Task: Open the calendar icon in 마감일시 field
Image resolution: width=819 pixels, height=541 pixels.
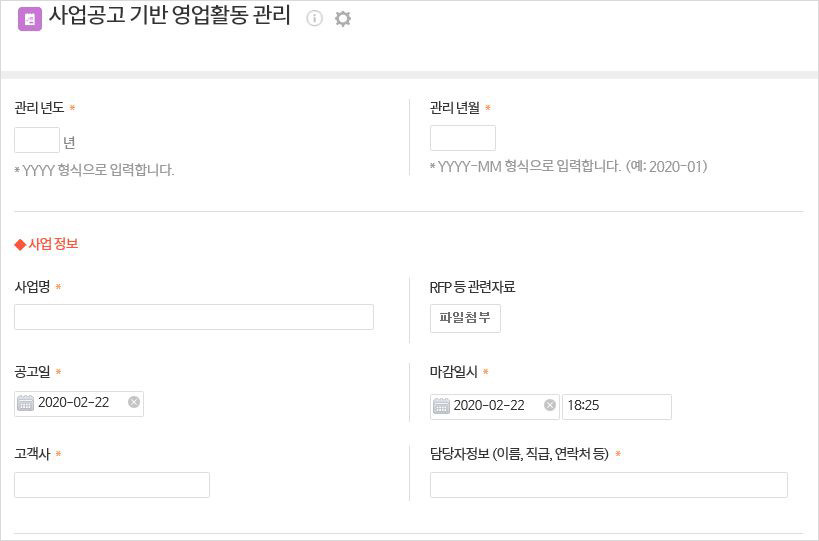Action: pos(441,406)
